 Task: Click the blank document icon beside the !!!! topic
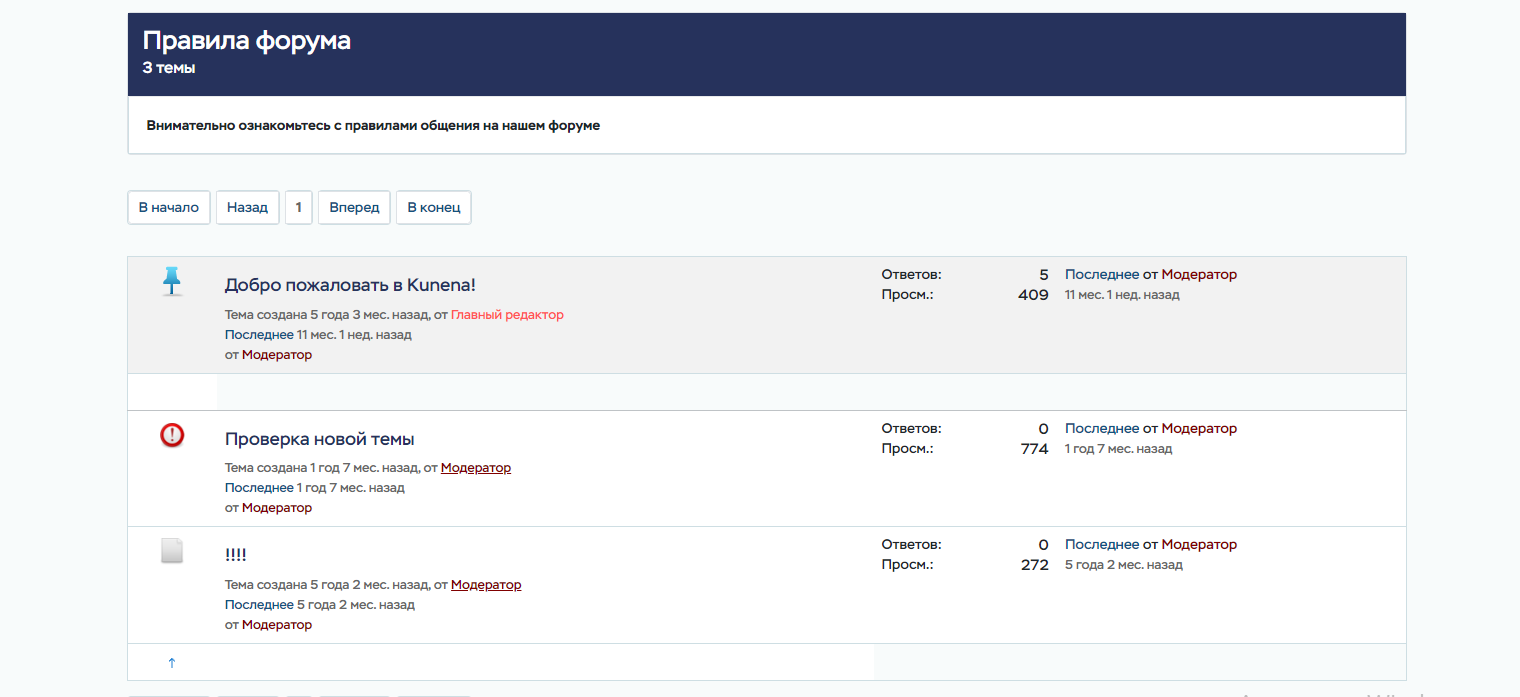(172, 551)
